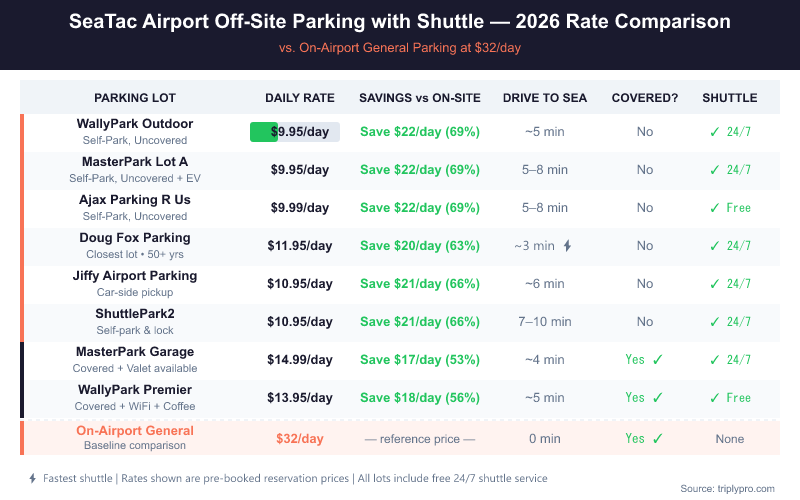Screen dimensions: 800x500
Task: Select the MasterPark Lot A lot name
Action: (x=135, y=162)
